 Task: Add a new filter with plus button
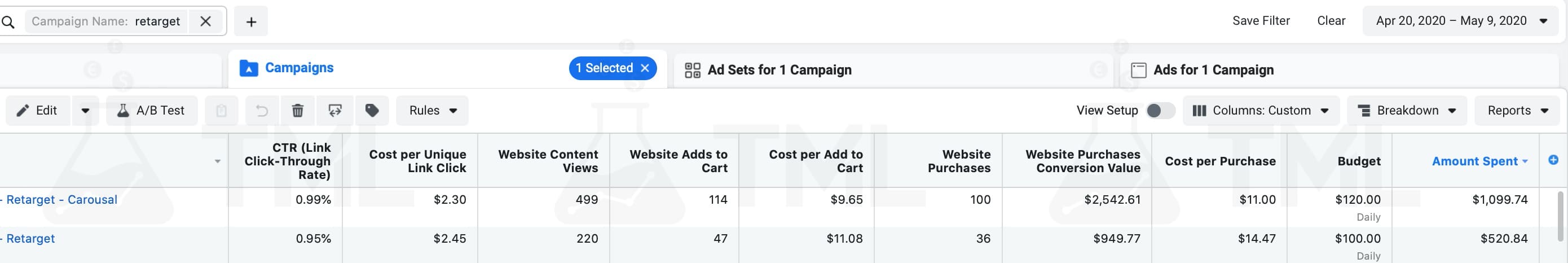coord(251,22)
